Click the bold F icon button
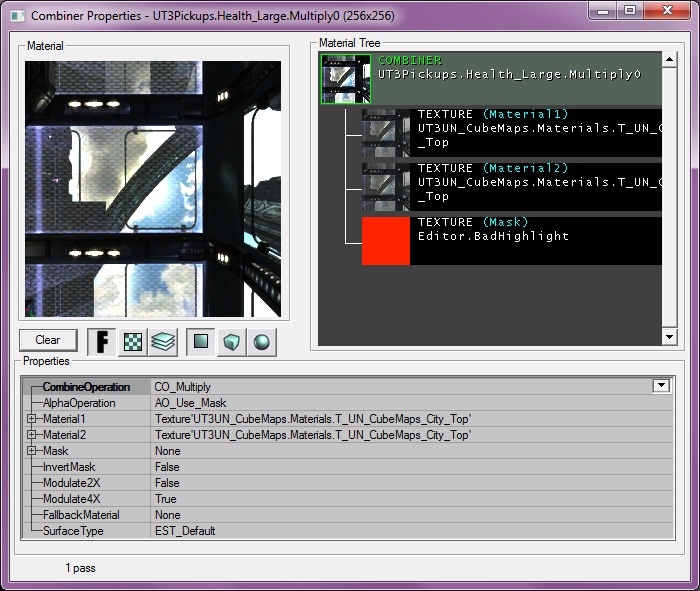700x591 pixels. 102,341
